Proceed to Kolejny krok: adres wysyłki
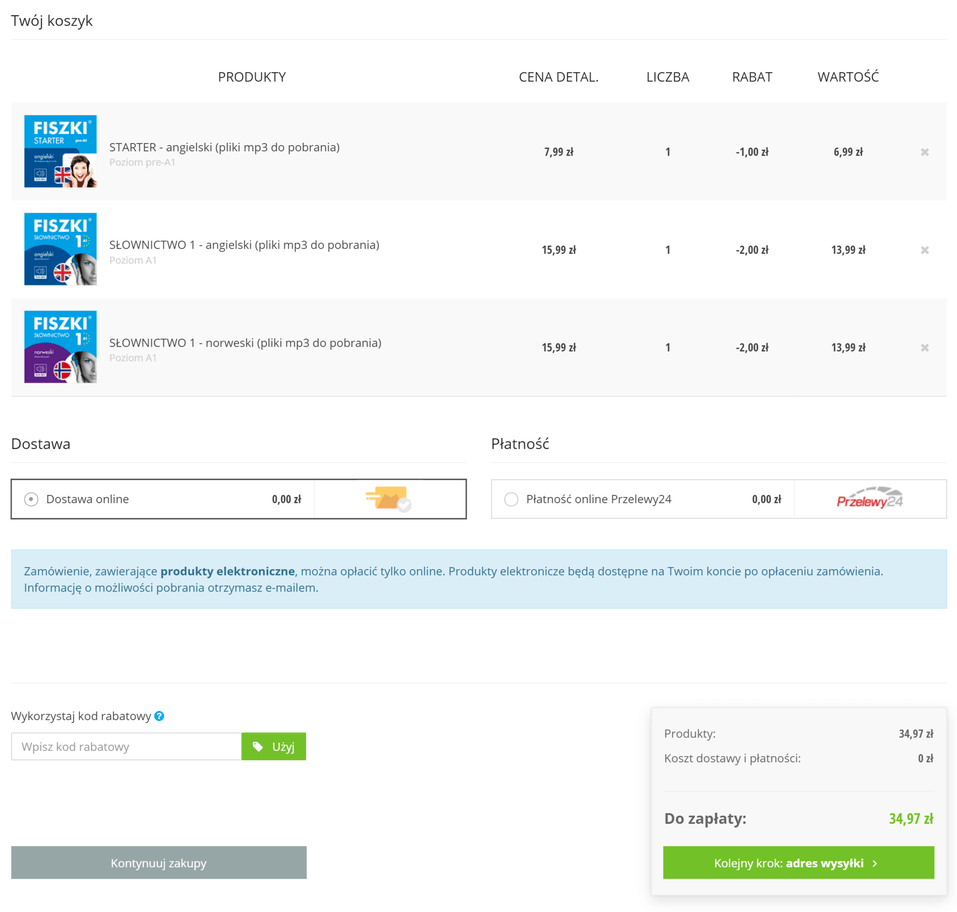This screenshot has height=912, width=957. pos(797,862)
